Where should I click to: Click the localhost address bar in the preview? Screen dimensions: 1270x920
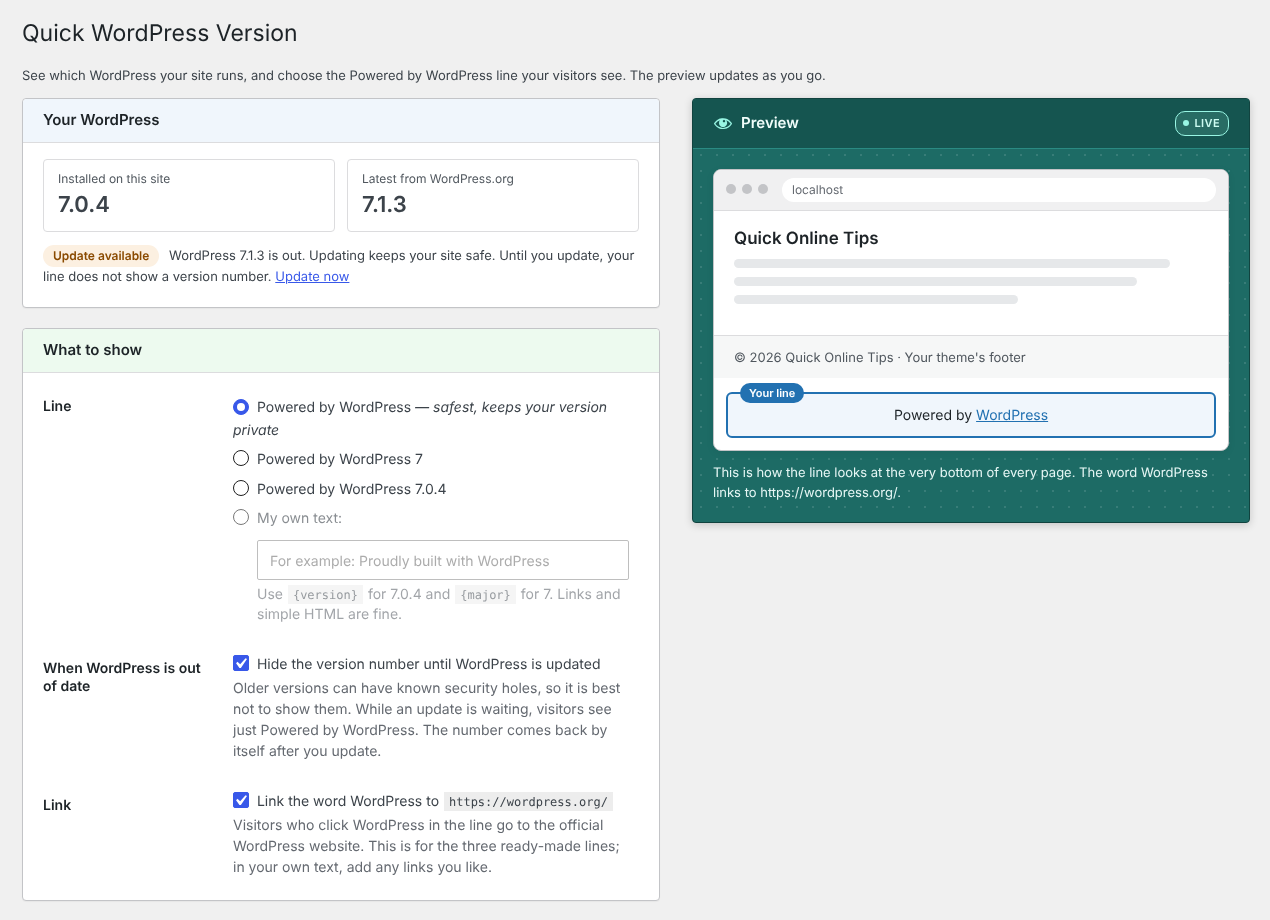999,190
